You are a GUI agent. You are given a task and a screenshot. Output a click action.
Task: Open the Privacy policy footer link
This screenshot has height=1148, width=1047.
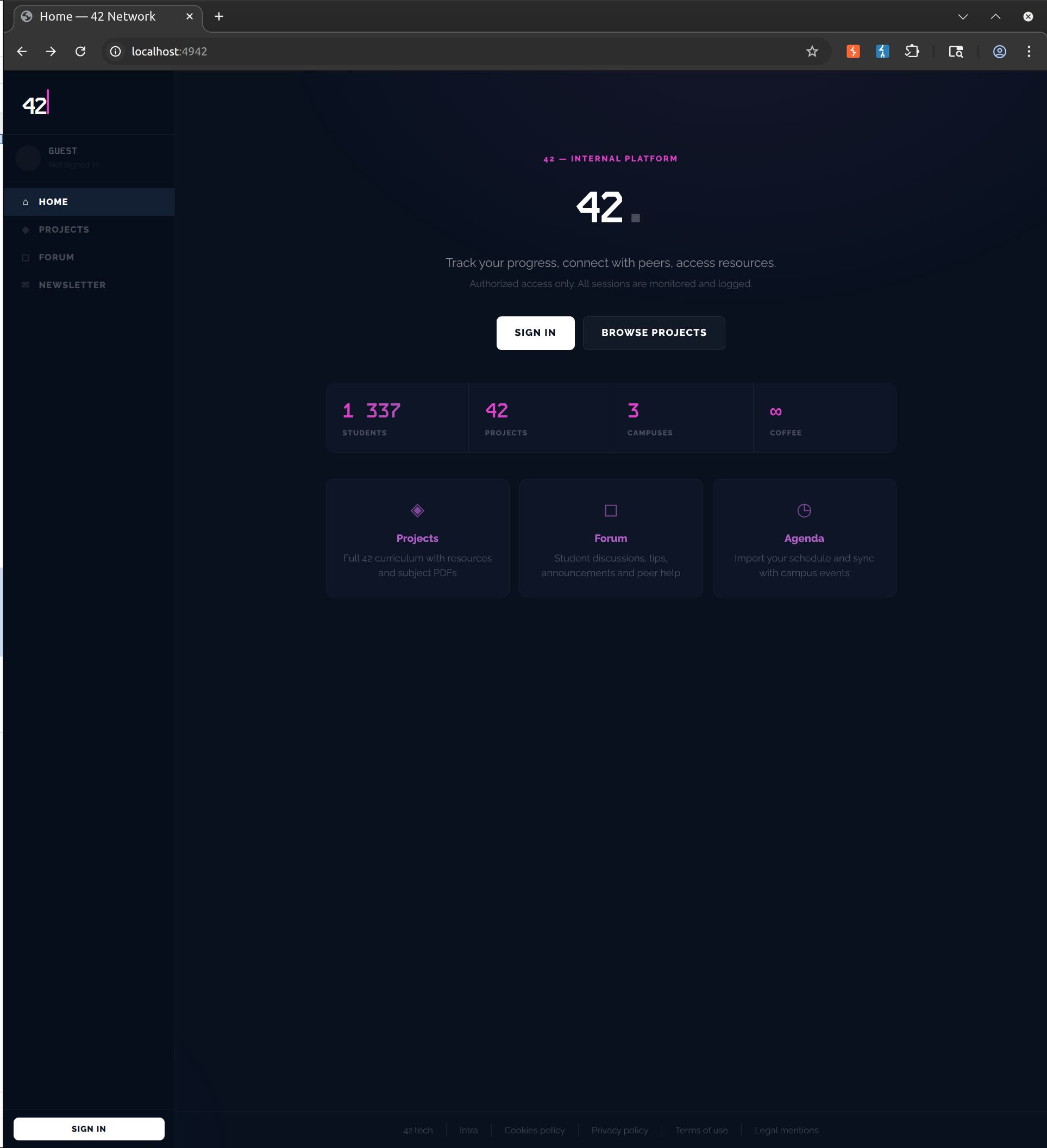tap(619, 1131)
